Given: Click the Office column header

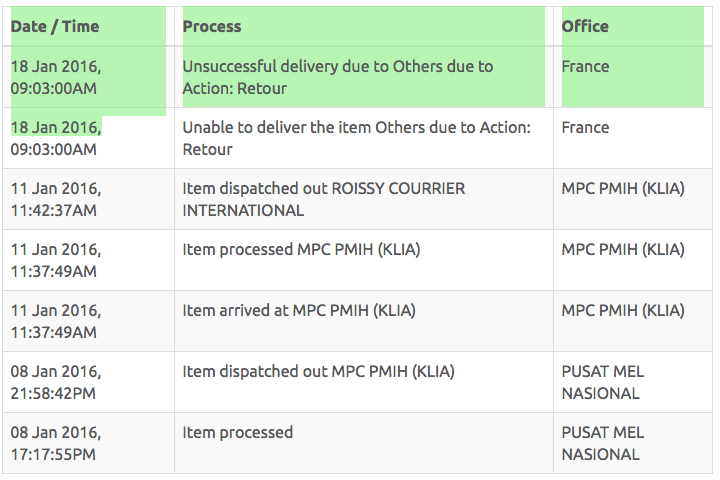Looking at the screenshot, I should click(585, 26).
